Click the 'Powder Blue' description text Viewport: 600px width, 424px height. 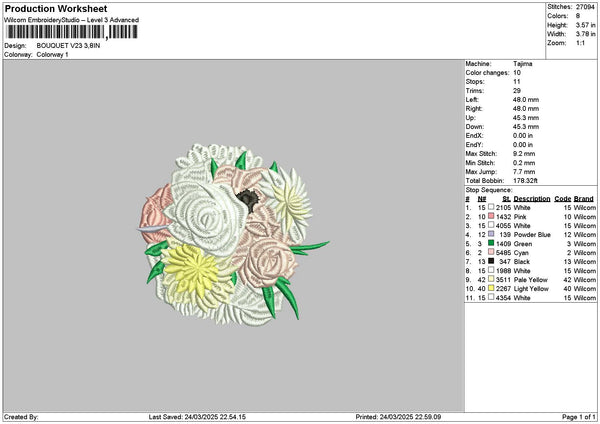[532, 235]
